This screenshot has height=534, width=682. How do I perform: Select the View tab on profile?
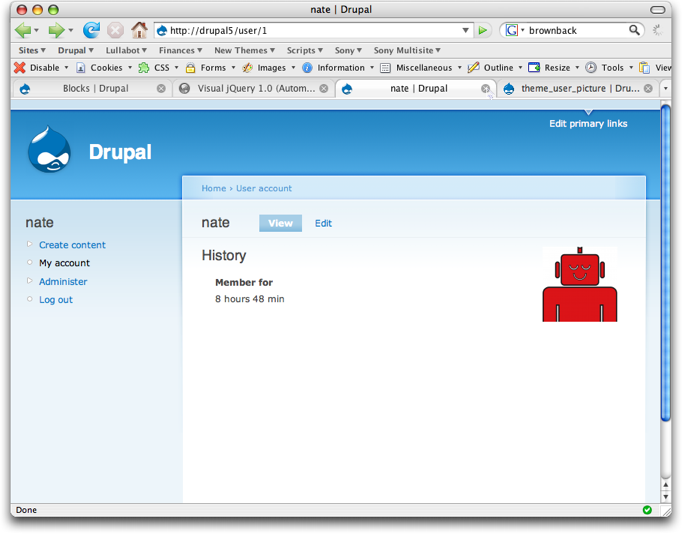tap(281, 223)
